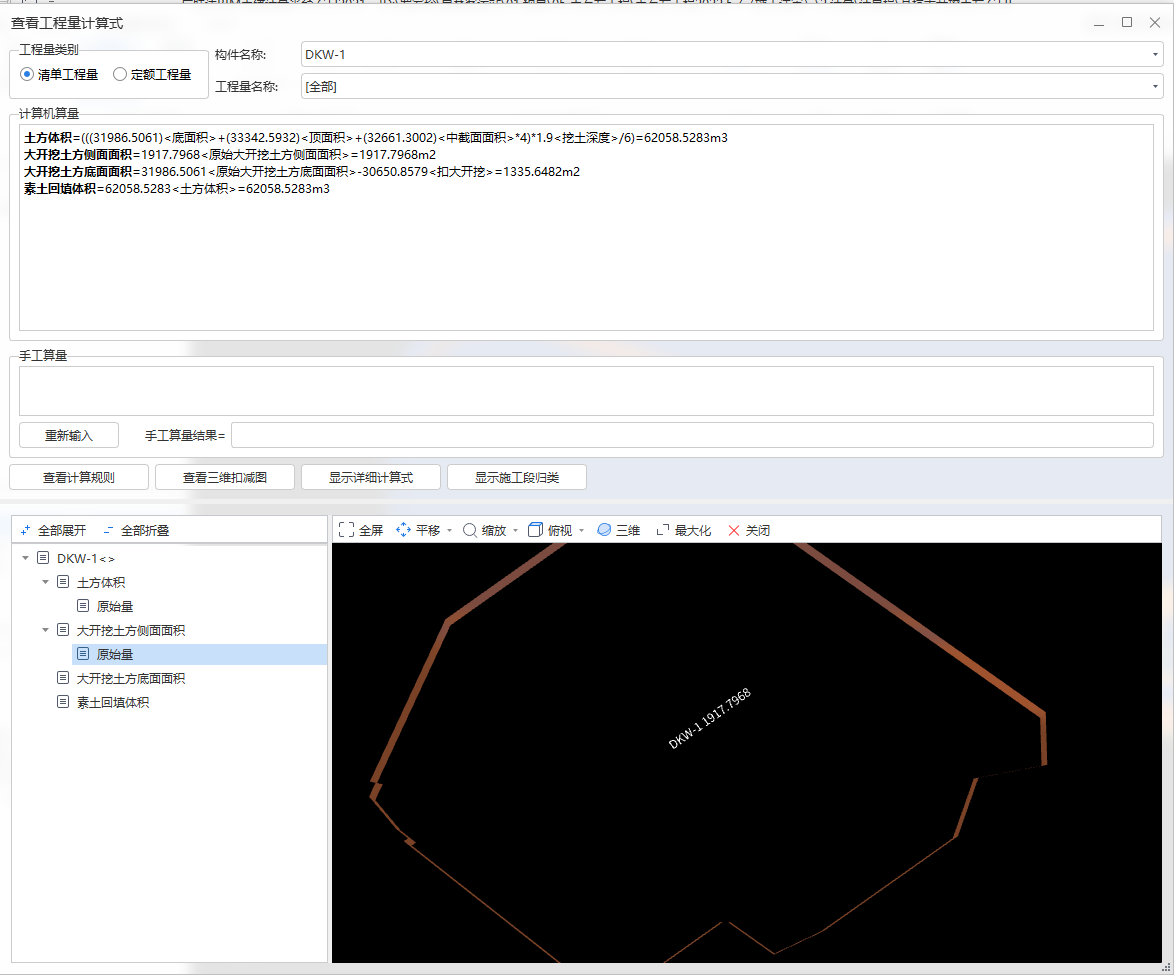1174x975 pixels.
Task: Click the 大开挖土方侧面面积=1917.7968 formula line
Action: tap(230, 155)
